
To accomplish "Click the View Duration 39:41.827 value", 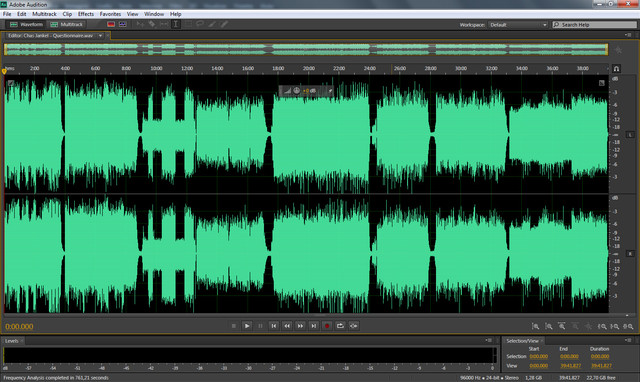I will click(601, 366).
